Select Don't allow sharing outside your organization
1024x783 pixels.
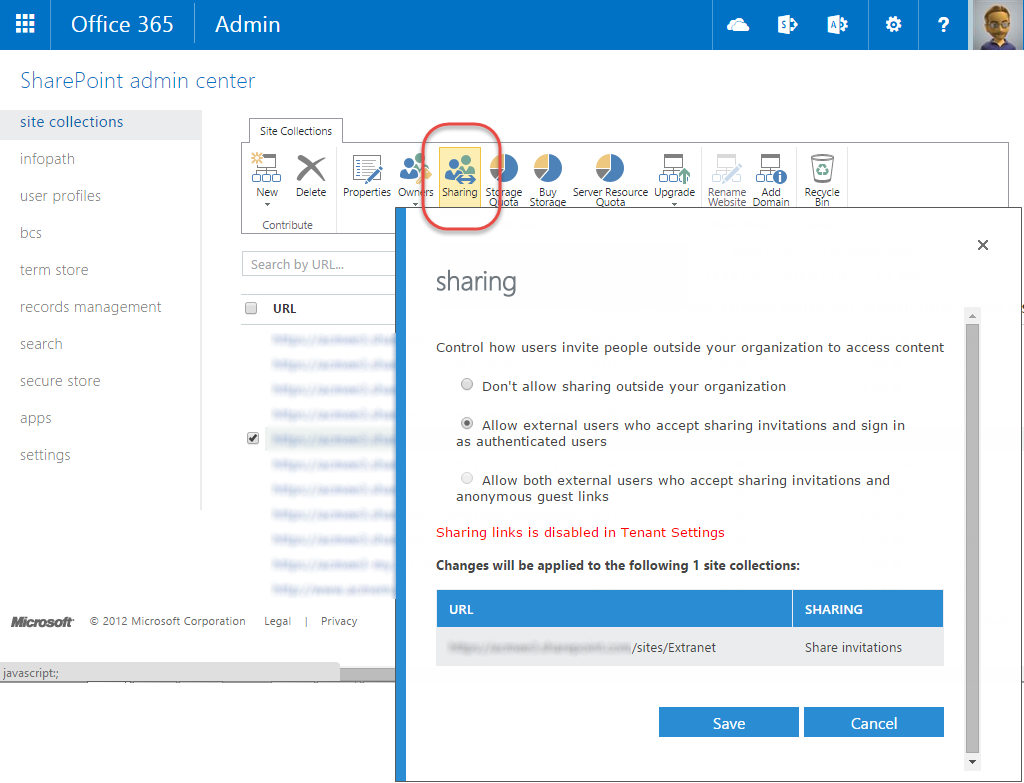[x=467, y=385]
